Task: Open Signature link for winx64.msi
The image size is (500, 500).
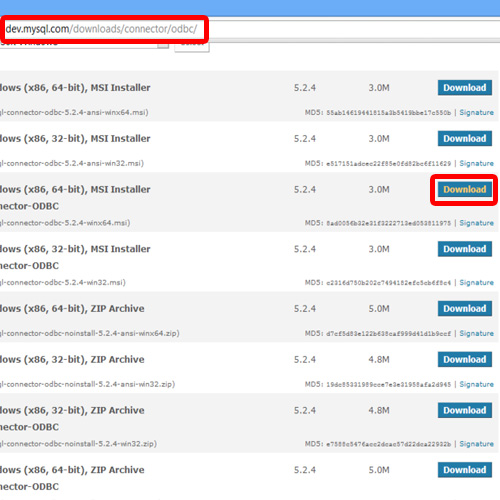Action: pos(476,223)
